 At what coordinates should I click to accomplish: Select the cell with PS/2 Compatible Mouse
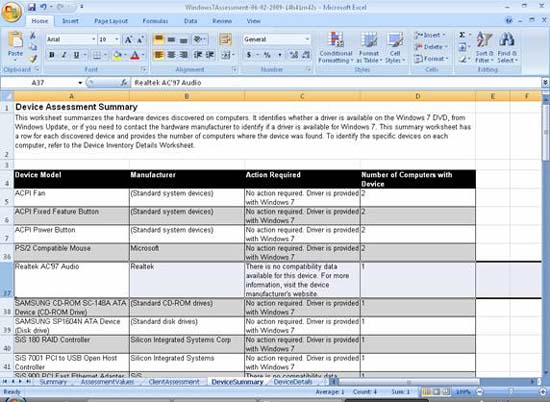pos(71,252)
